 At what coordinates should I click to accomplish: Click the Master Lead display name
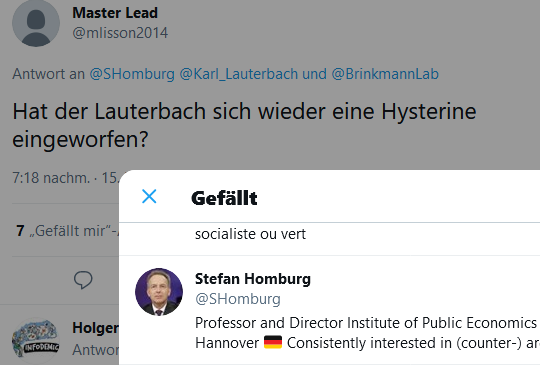tap(115, 13)
